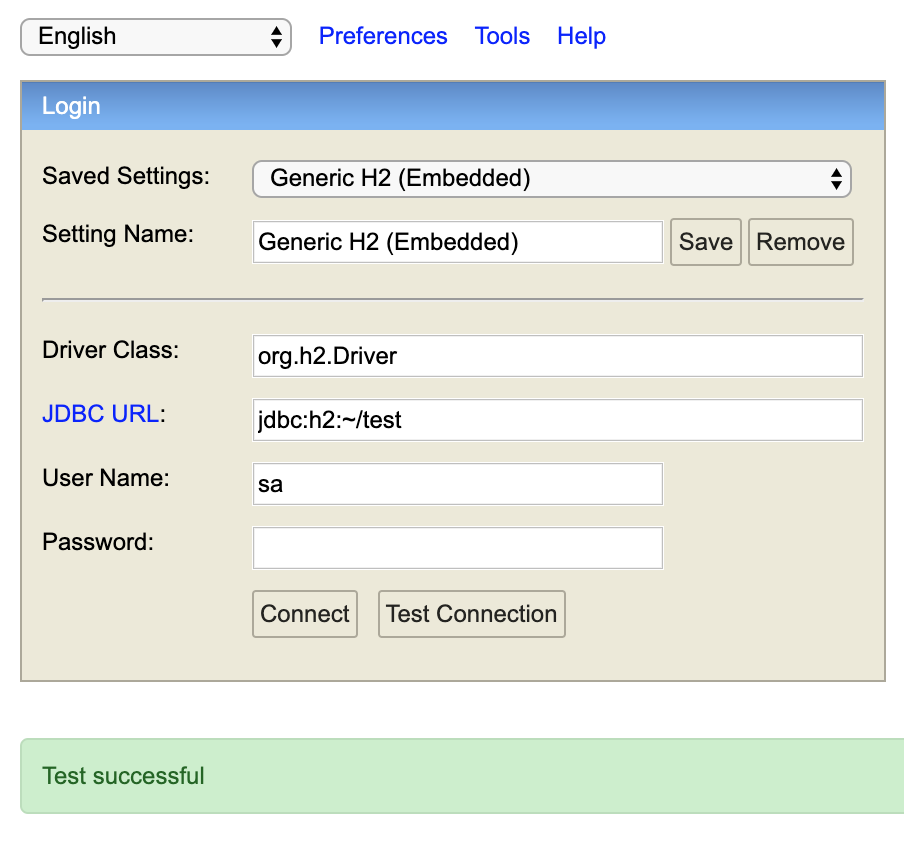904x846 pixels.
Task: Click the Setting Name input field
Action: point(458,242)
